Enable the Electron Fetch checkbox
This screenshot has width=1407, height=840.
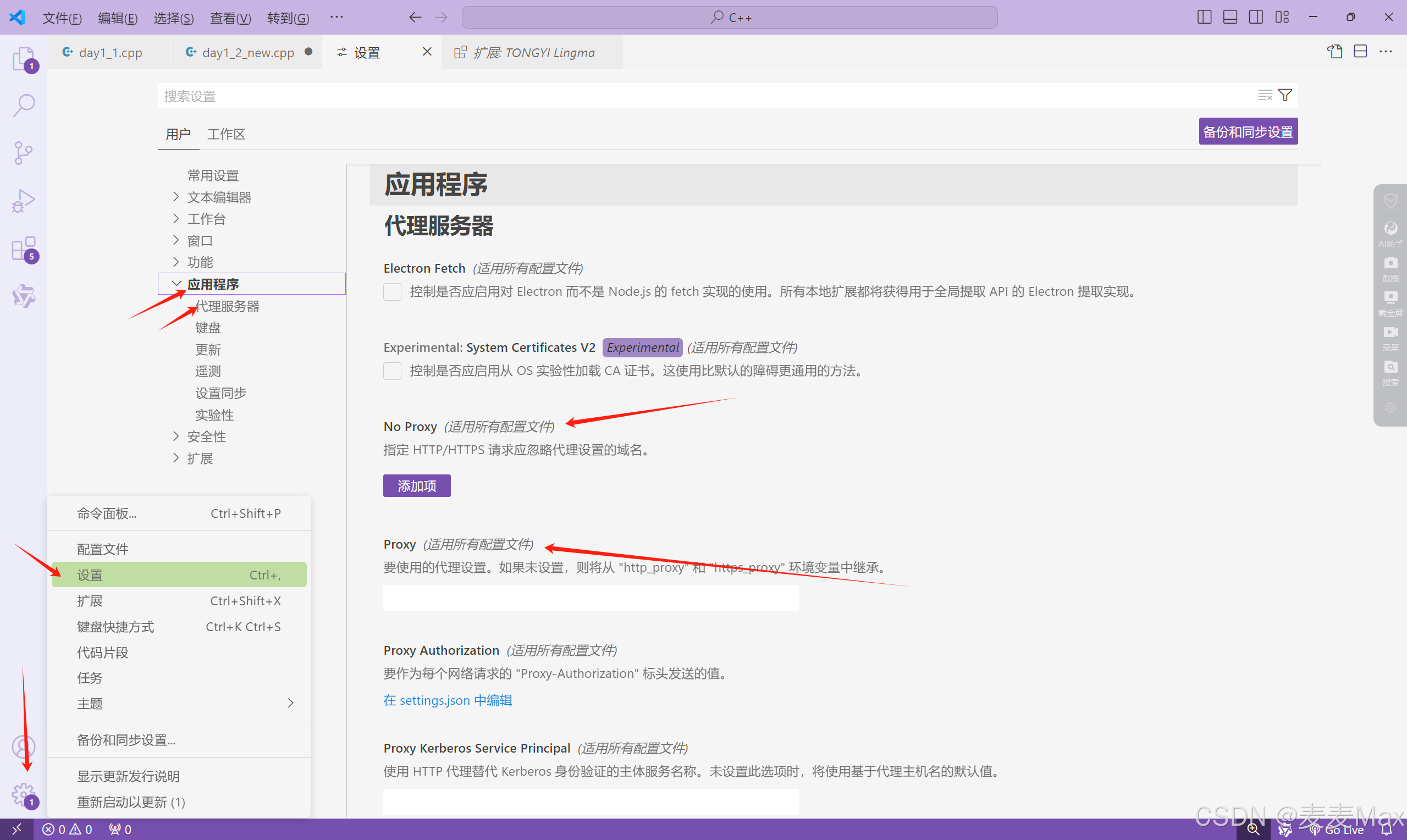click(x=392, y=291)
